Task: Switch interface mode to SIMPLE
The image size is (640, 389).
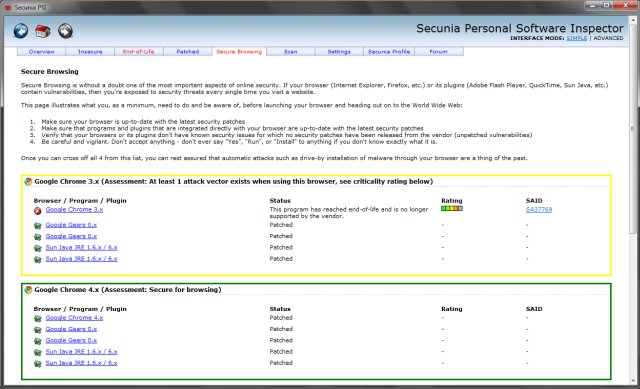Action: click(x=577, y=38)
